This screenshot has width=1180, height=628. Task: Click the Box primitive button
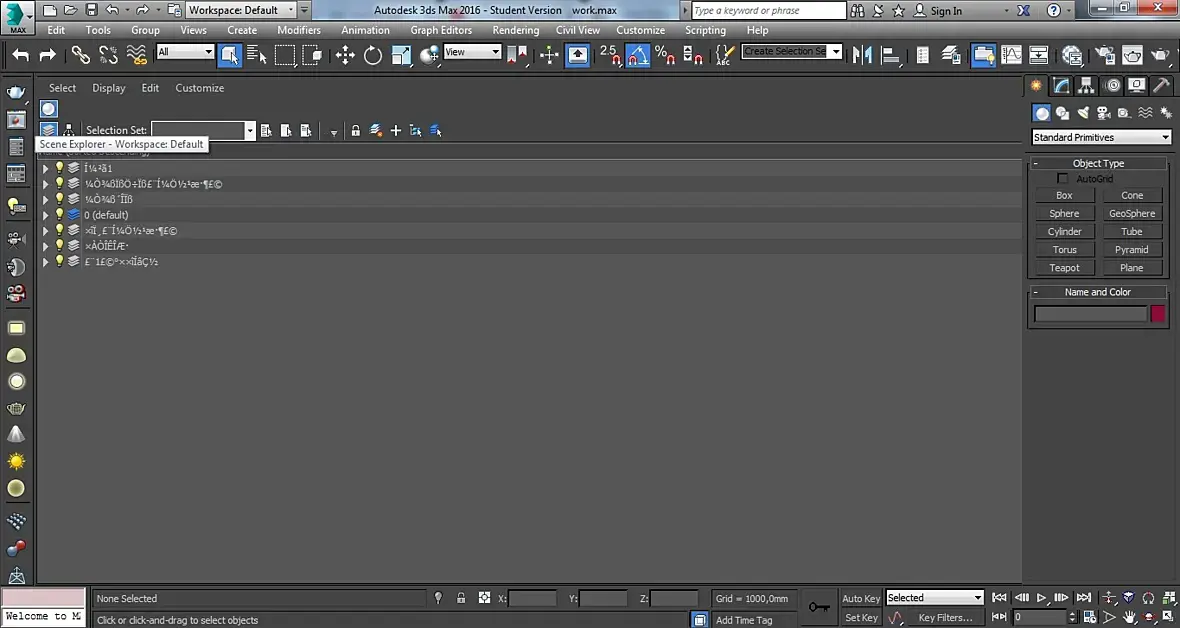tap(1064, 195)
